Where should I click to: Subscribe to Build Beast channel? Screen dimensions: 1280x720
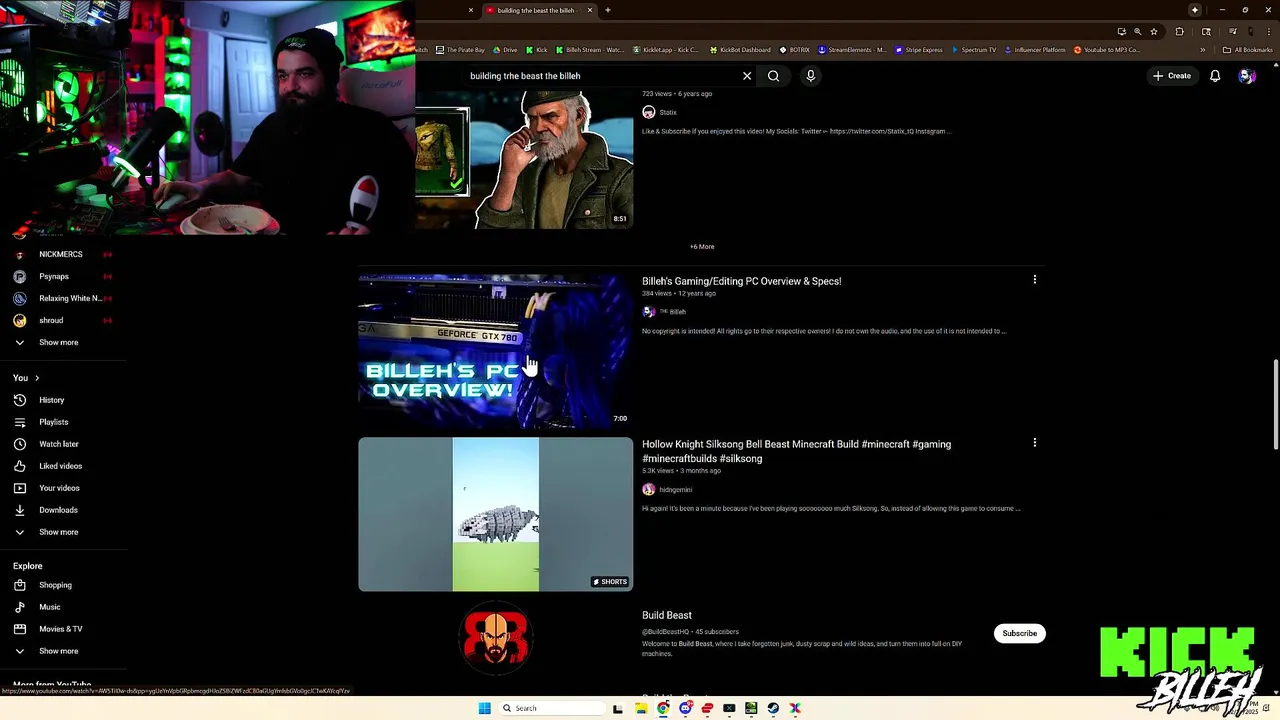coord(1020,633)
